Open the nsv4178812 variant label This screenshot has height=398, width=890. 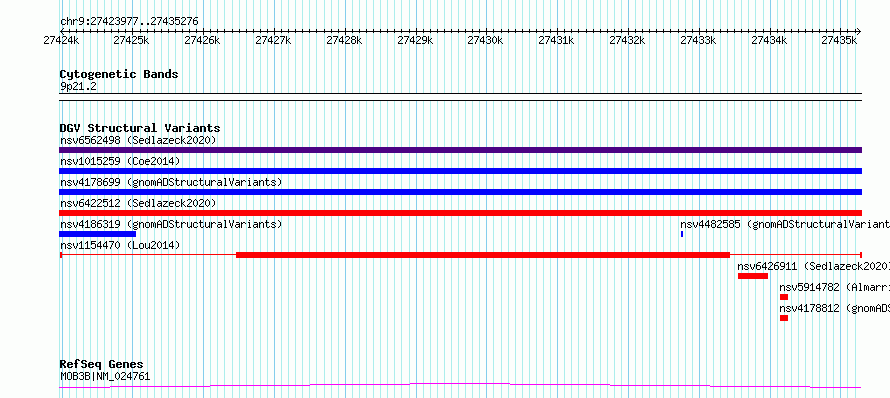(834, 308)
